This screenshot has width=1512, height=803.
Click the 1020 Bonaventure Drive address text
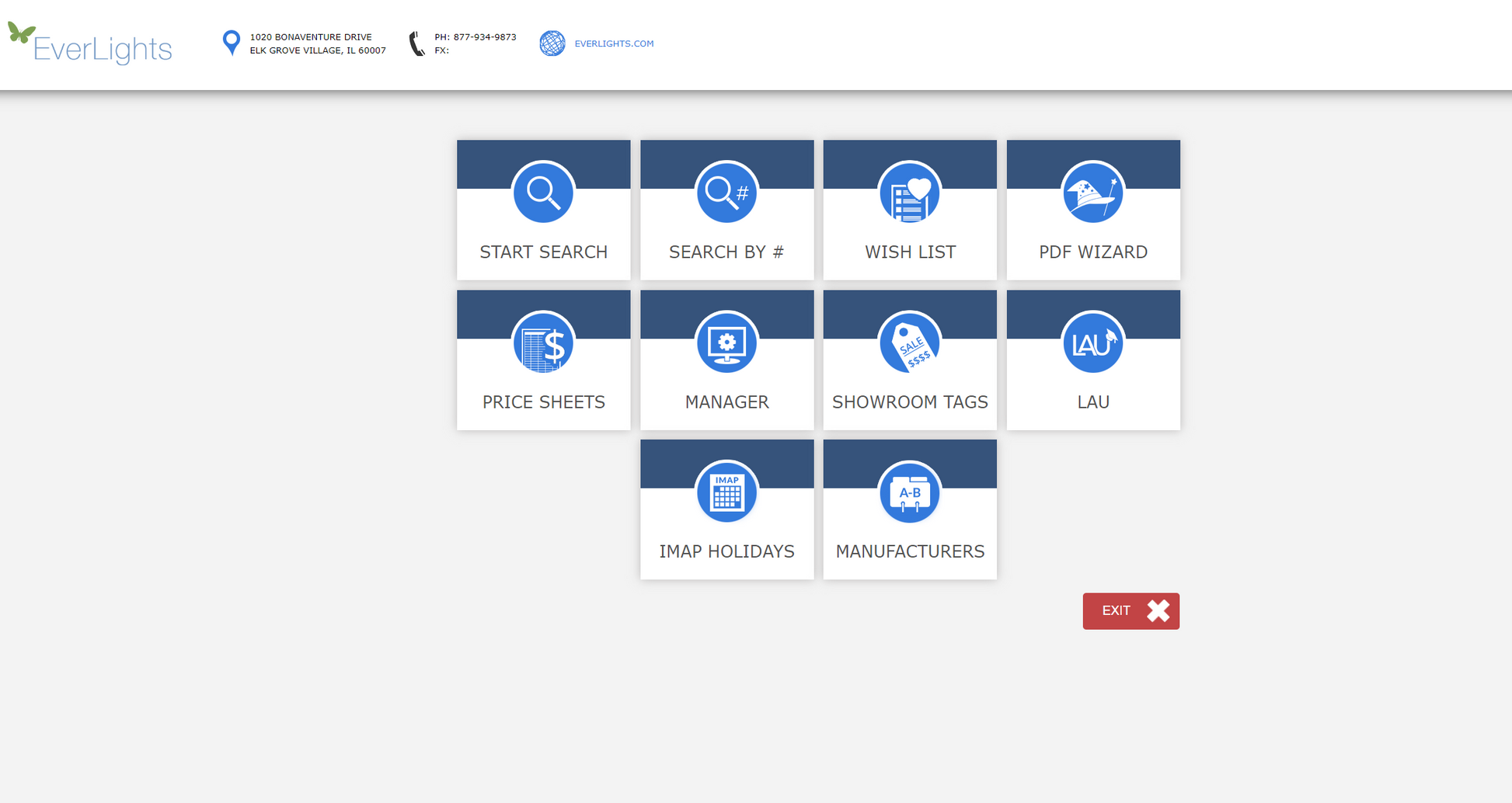coord(311,37)
